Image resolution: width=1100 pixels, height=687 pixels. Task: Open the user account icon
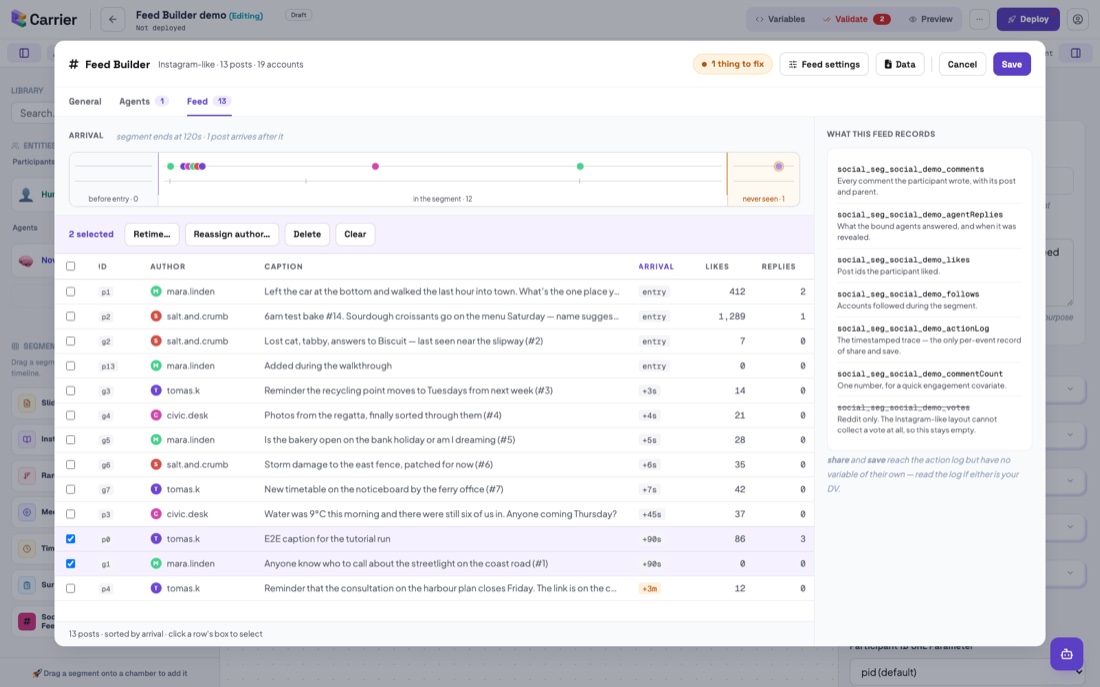pos(1078,19)
